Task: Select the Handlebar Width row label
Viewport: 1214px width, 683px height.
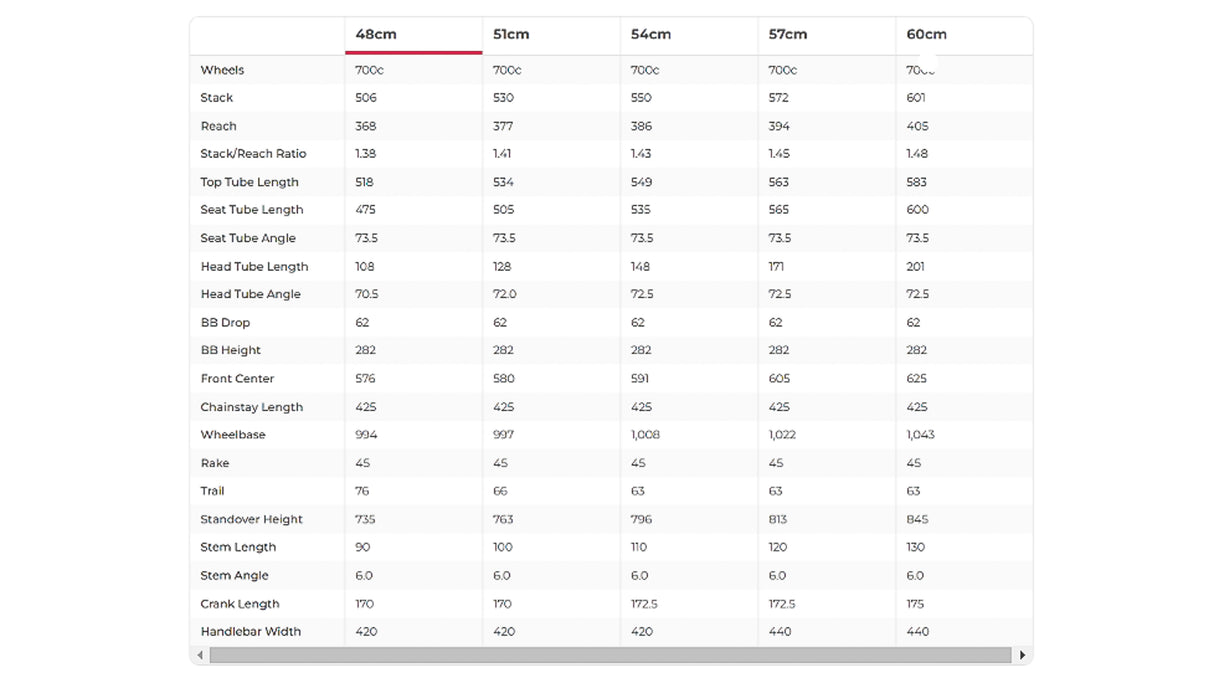Action: click(250, 632)
